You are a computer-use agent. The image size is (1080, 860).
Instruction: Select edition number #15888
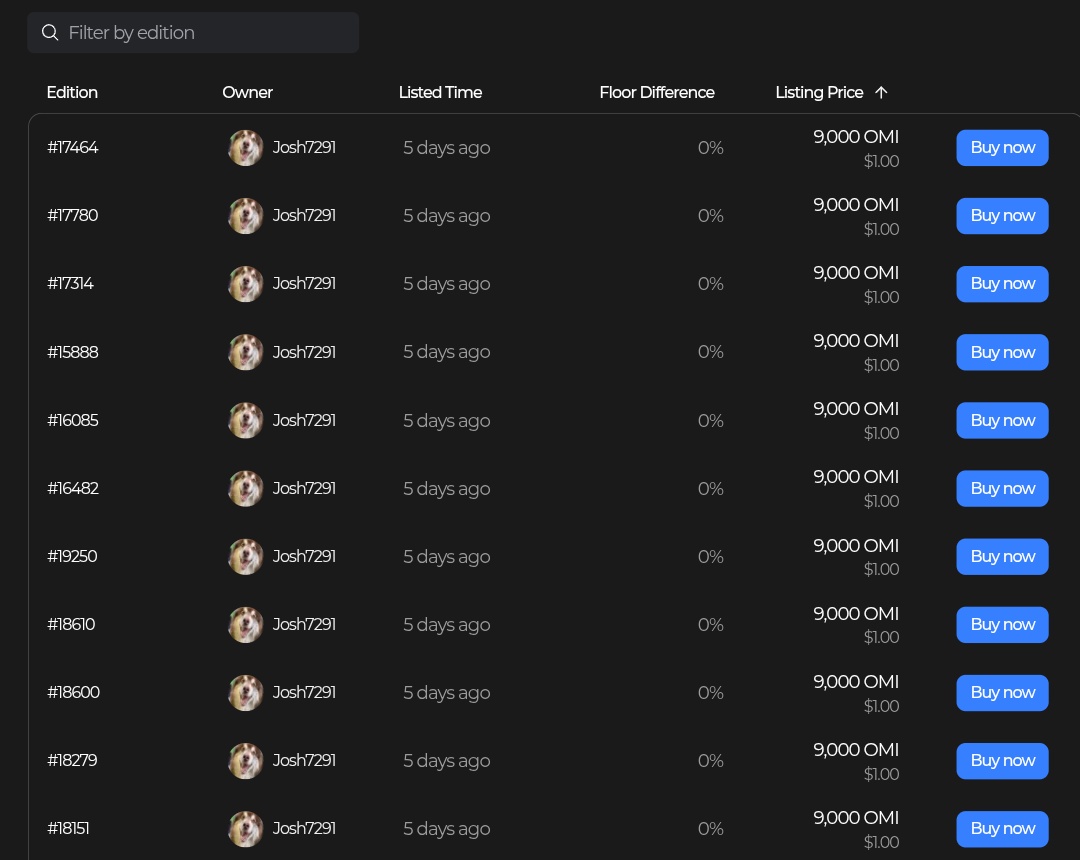(72, 352)
